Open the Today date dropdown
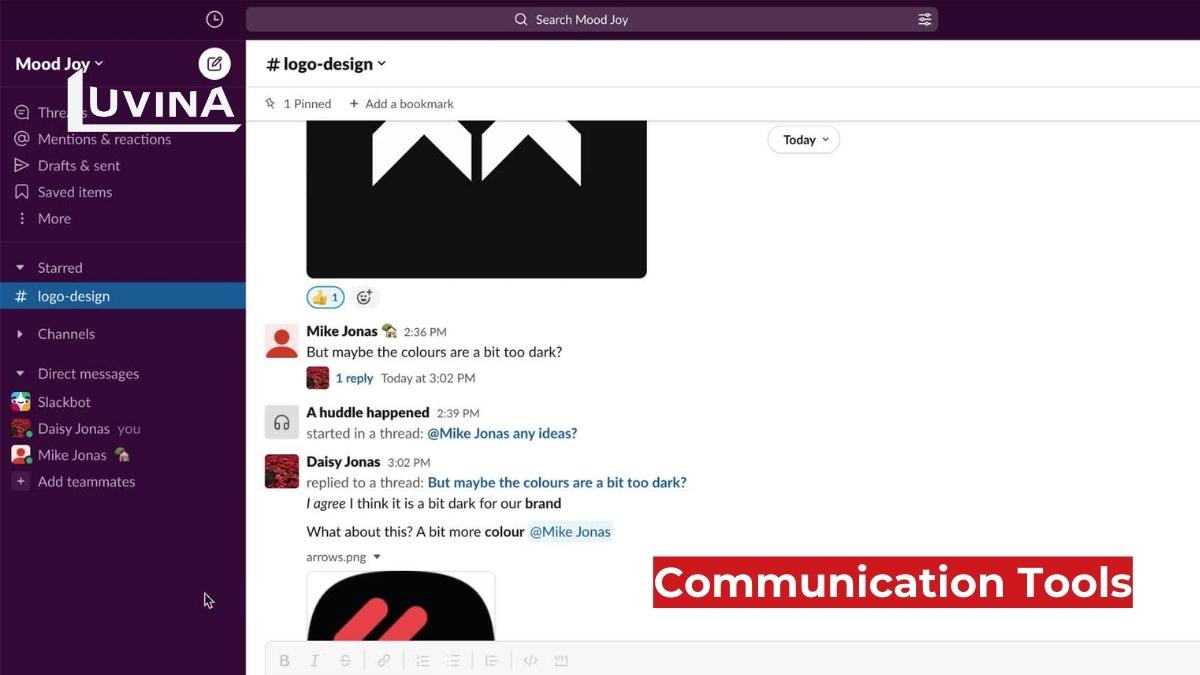This screenshot has width=1200, height=675. tap(803, 140)
